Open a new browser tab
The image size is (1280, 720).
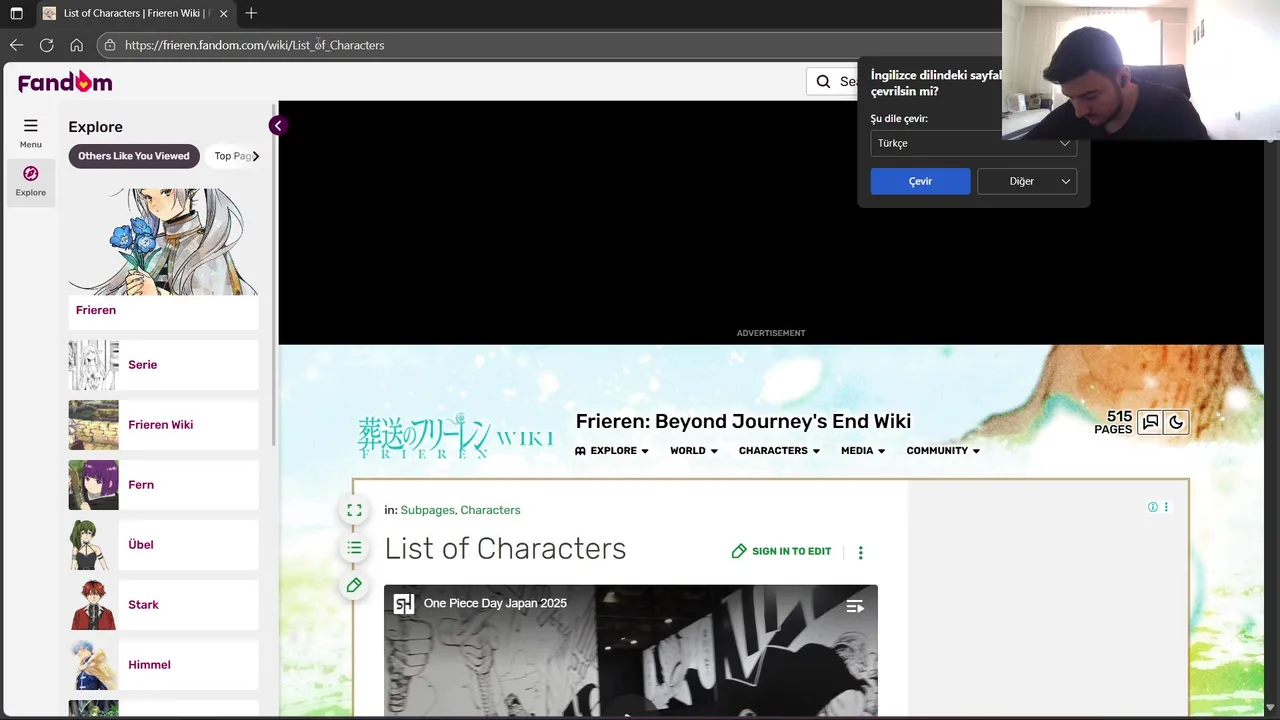point(251,13)
